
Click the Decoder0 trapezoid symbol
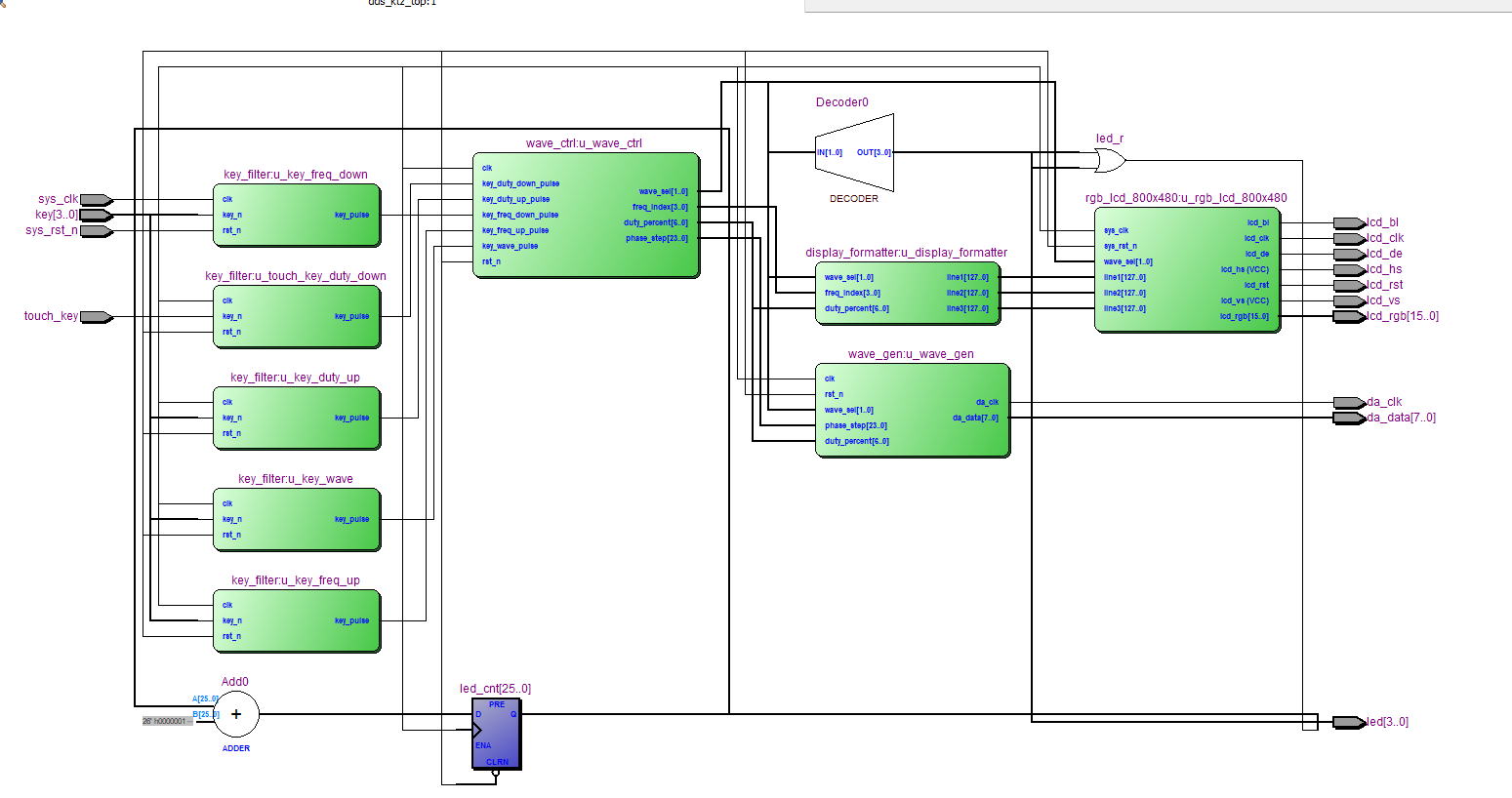click(854, 152)
